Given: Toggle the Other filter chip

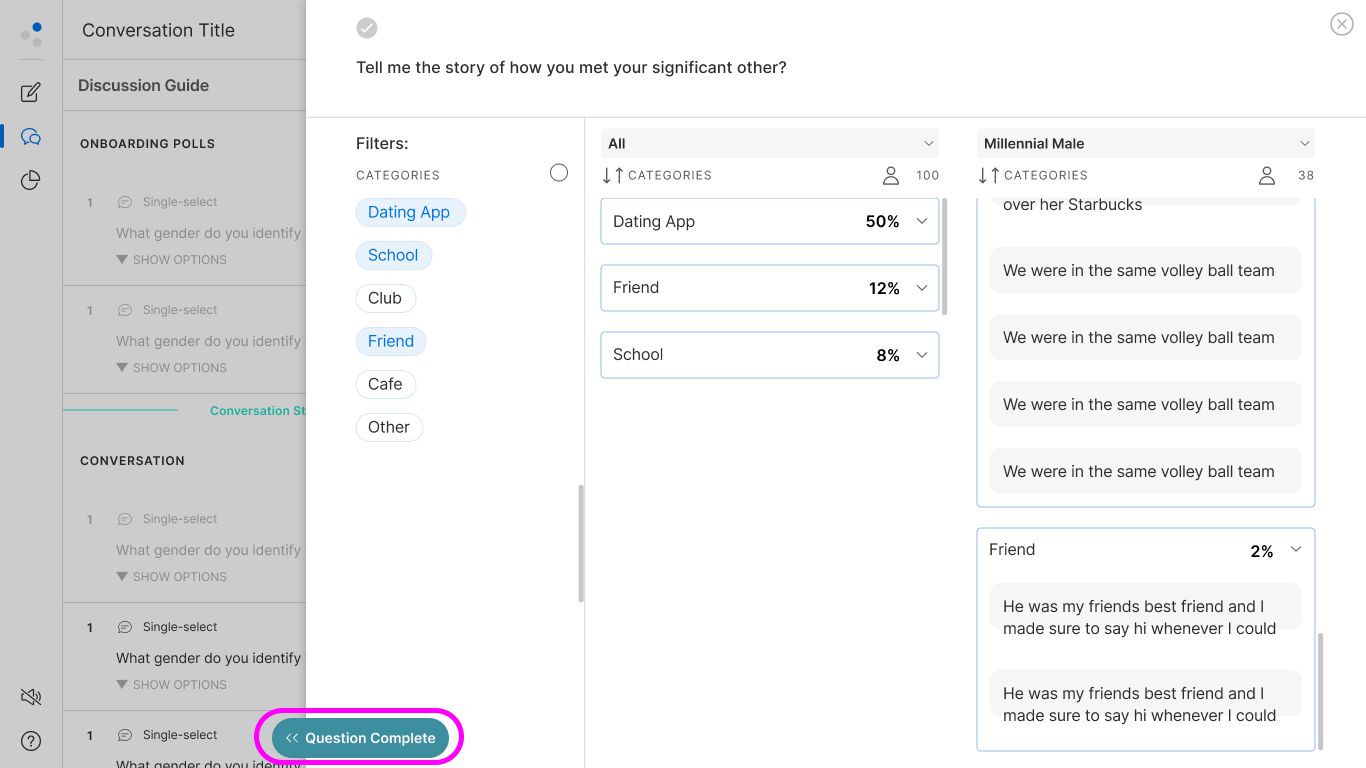Looking at the screenshot, I should coord(389,427).
